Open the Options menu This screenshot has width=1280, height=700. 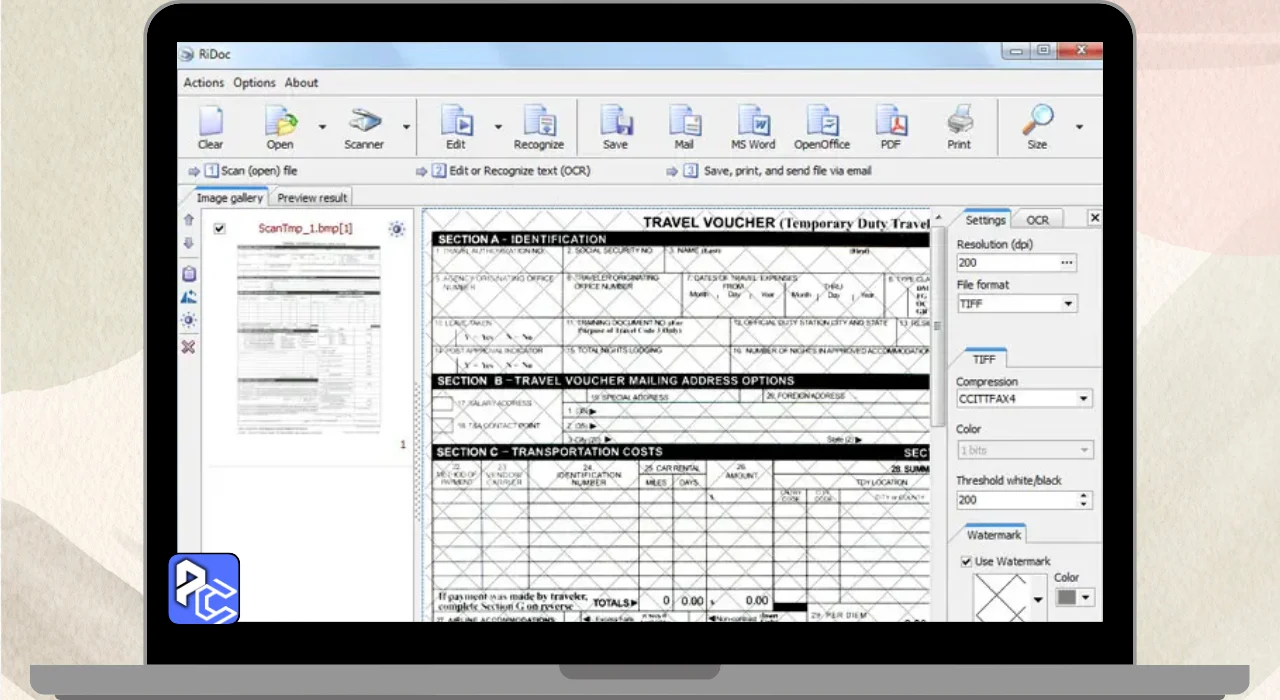(254, 83)
